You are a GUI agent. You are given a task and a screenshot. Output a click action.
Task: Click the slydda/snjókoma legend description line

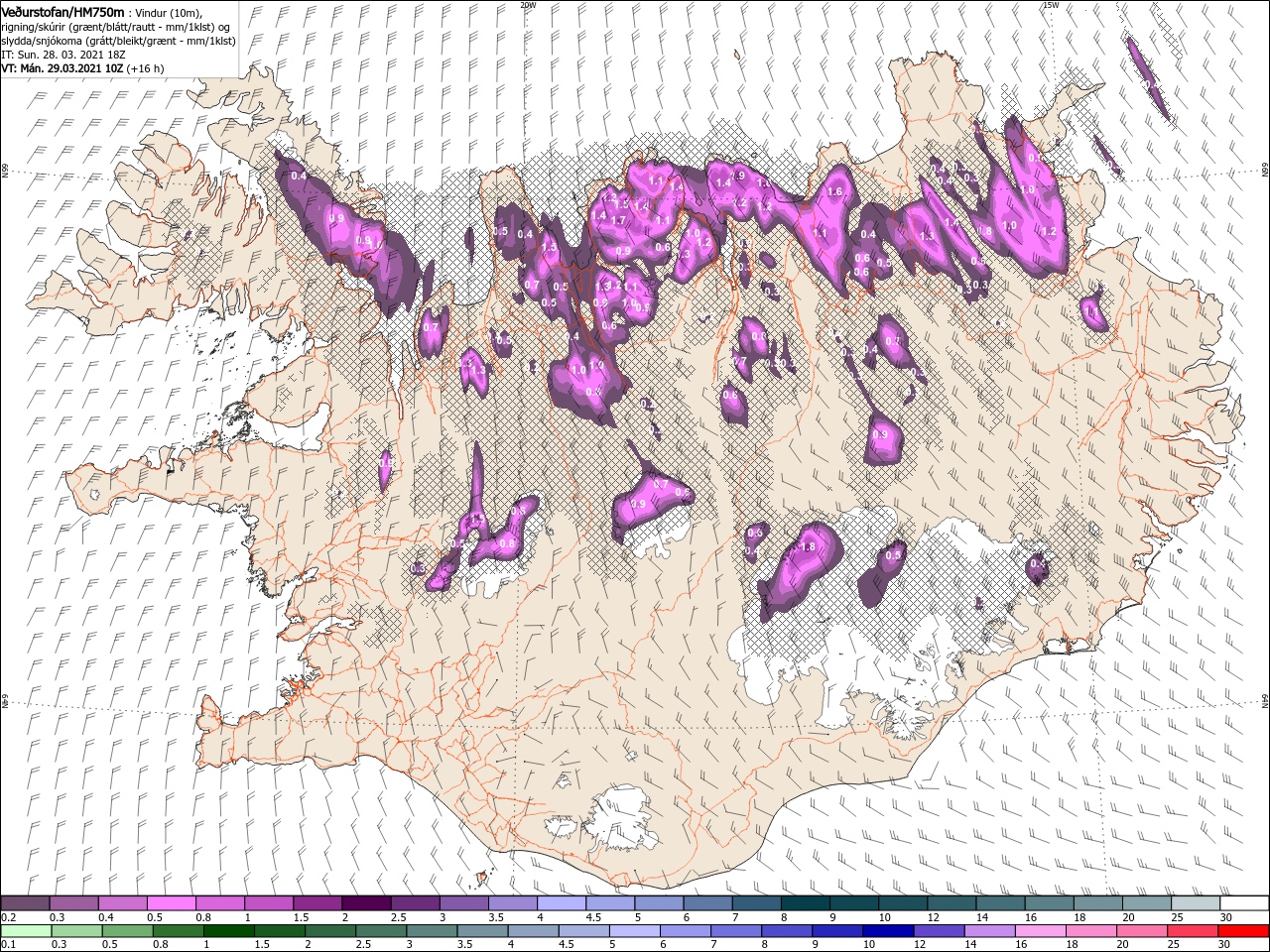(x=118, y=41)
